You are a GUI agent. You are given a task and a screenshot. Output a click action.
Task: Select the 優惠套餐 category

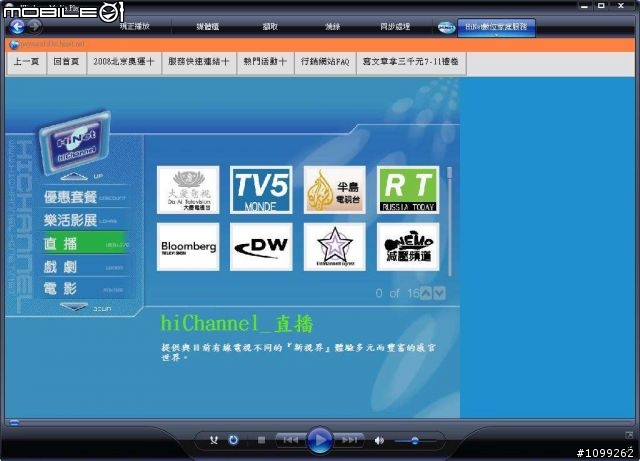coord(85,197)
